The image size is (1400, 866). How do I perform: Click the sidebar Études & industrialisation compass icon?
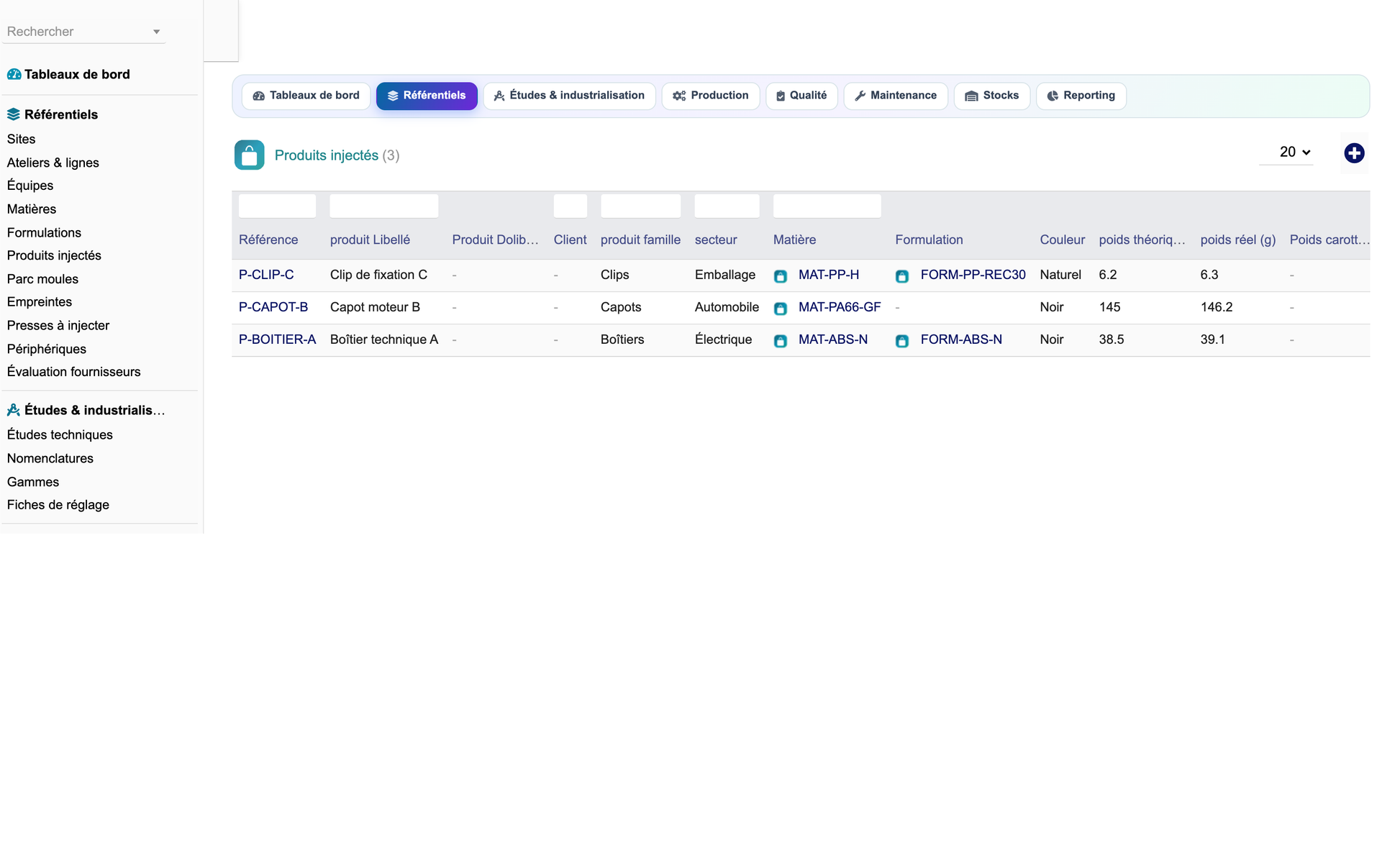coord(14,410)
